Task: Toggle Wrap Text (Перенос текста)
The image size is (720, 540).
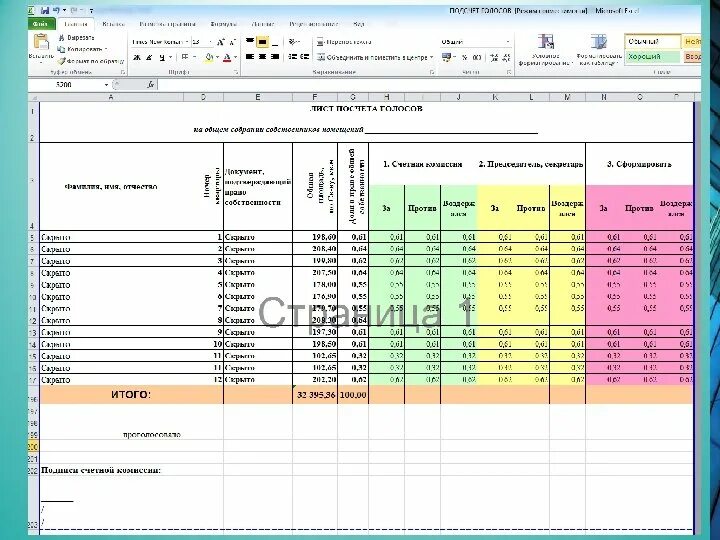Action: (x=344, y=42)
